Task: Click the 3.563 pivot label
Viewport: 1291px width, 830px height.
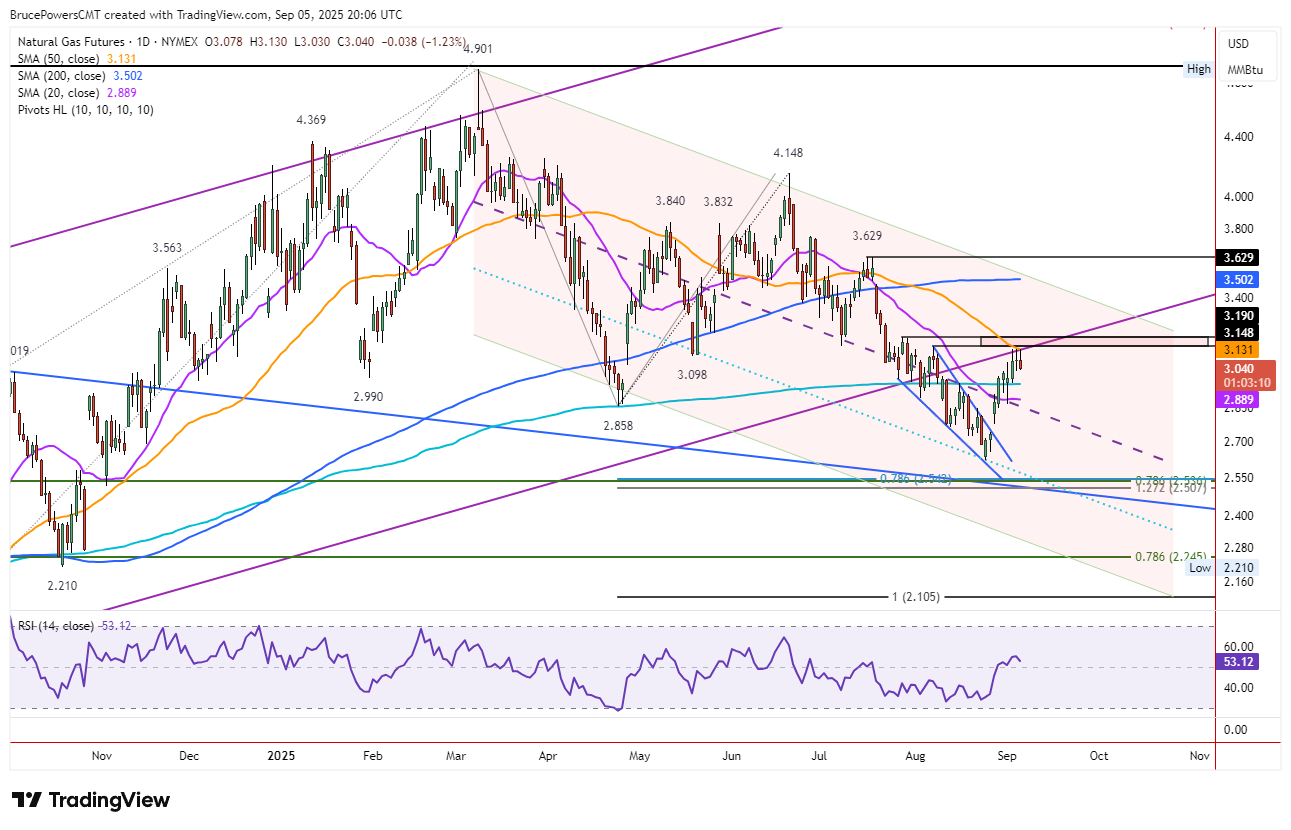Action: (x=168, y=248)
